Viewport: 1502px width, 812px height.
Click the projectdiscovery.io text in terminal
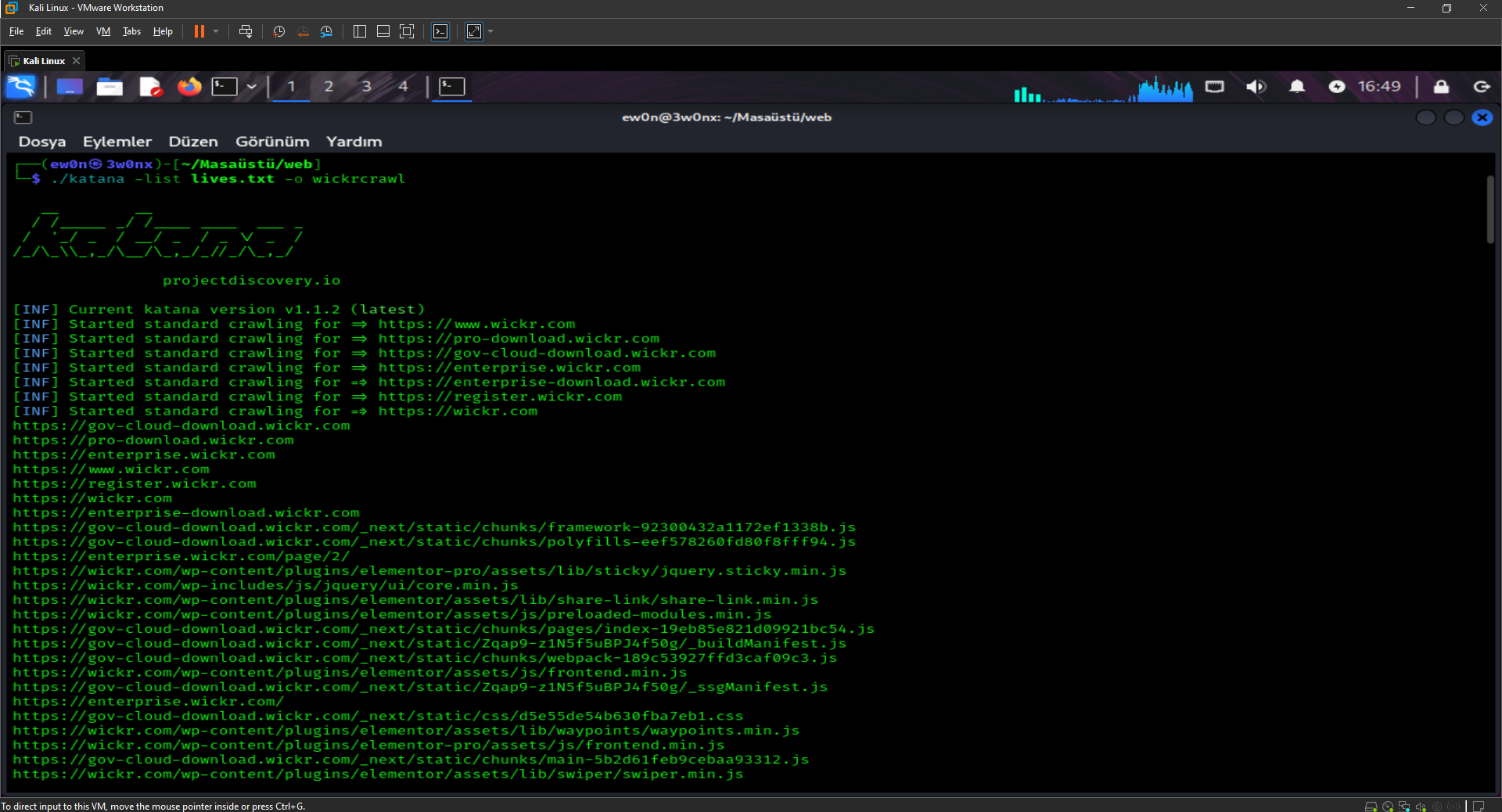click(251, 280)
